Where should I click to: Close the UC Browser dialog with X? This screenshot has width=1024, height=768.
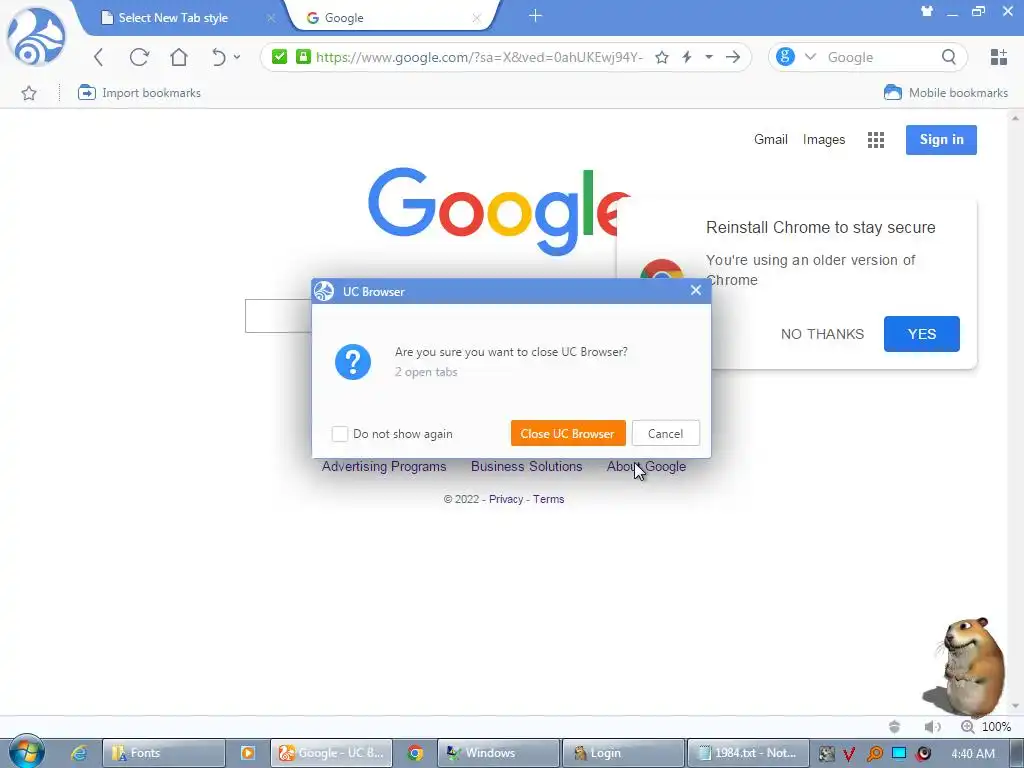click(x=696, y=291)
